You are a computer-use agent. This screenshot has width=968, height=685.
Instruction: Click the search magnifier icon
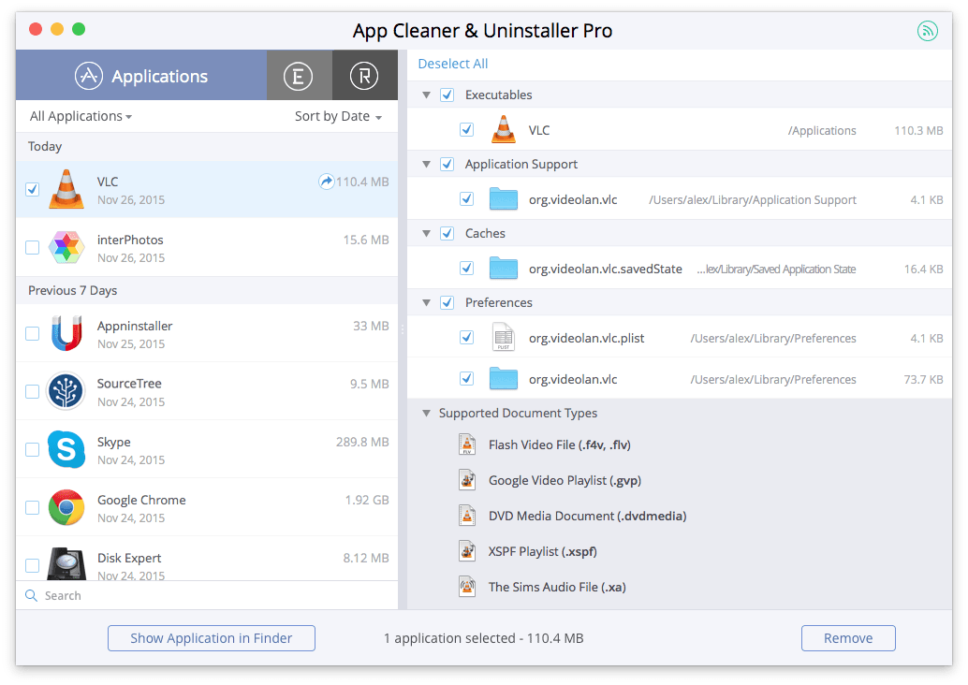tap(31, 596)
